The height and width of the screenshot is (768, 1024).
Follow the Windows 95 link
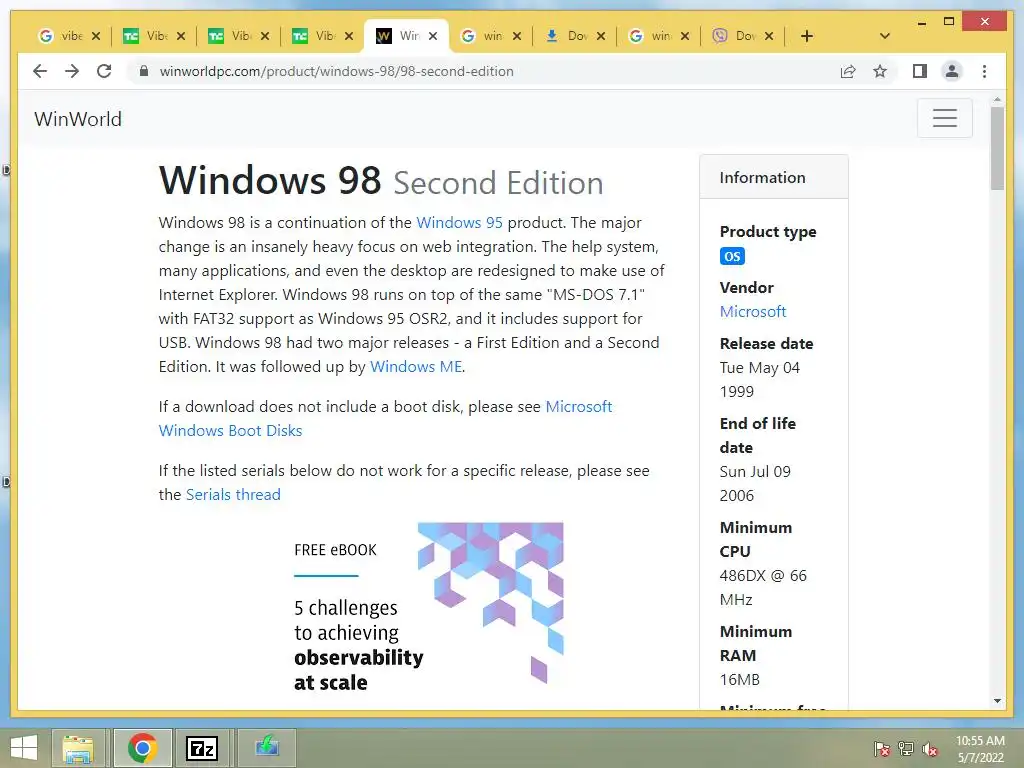[459, 223]
